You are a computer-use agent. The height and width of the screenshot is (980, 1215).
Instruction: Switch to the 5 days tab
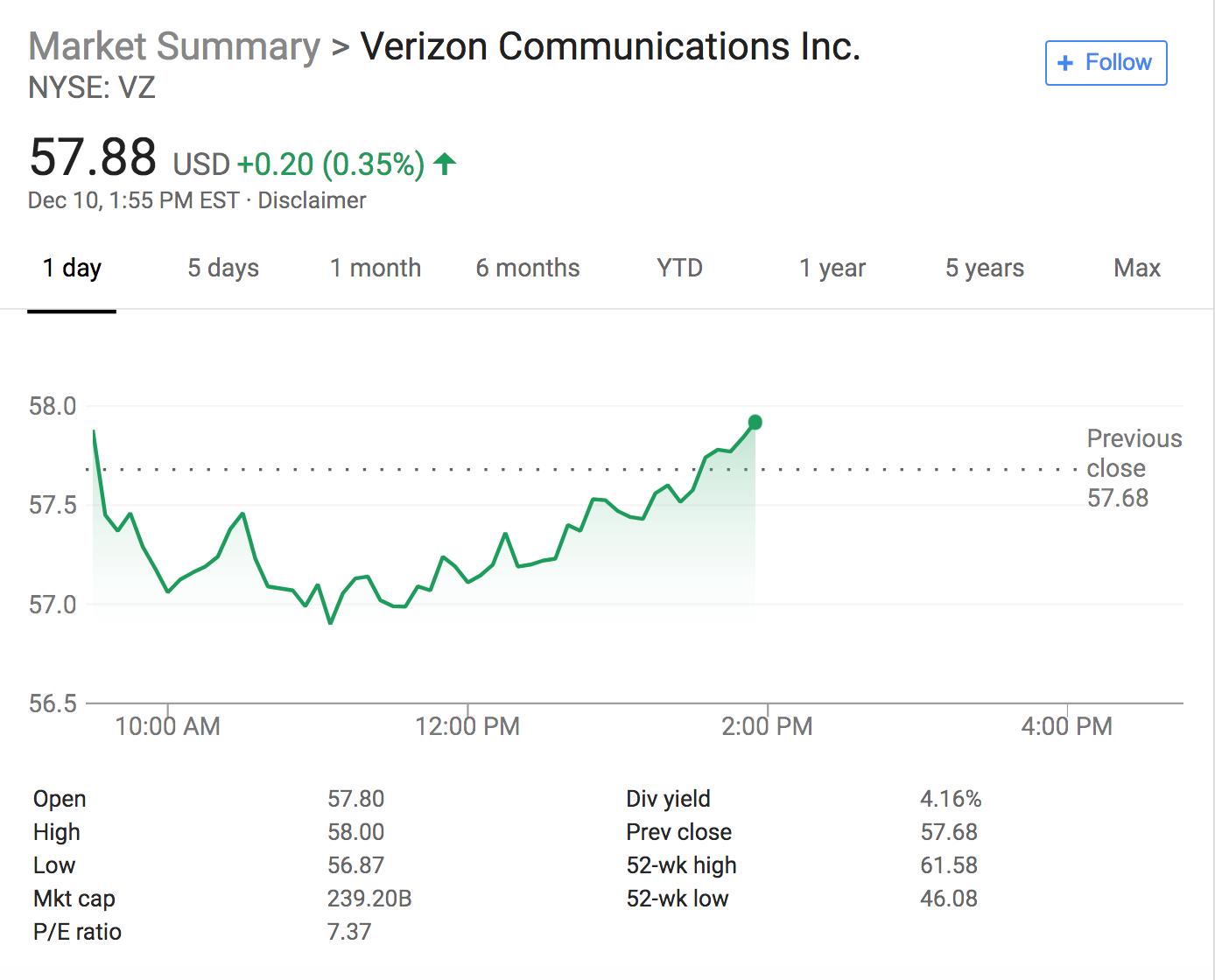coord(223,268)
